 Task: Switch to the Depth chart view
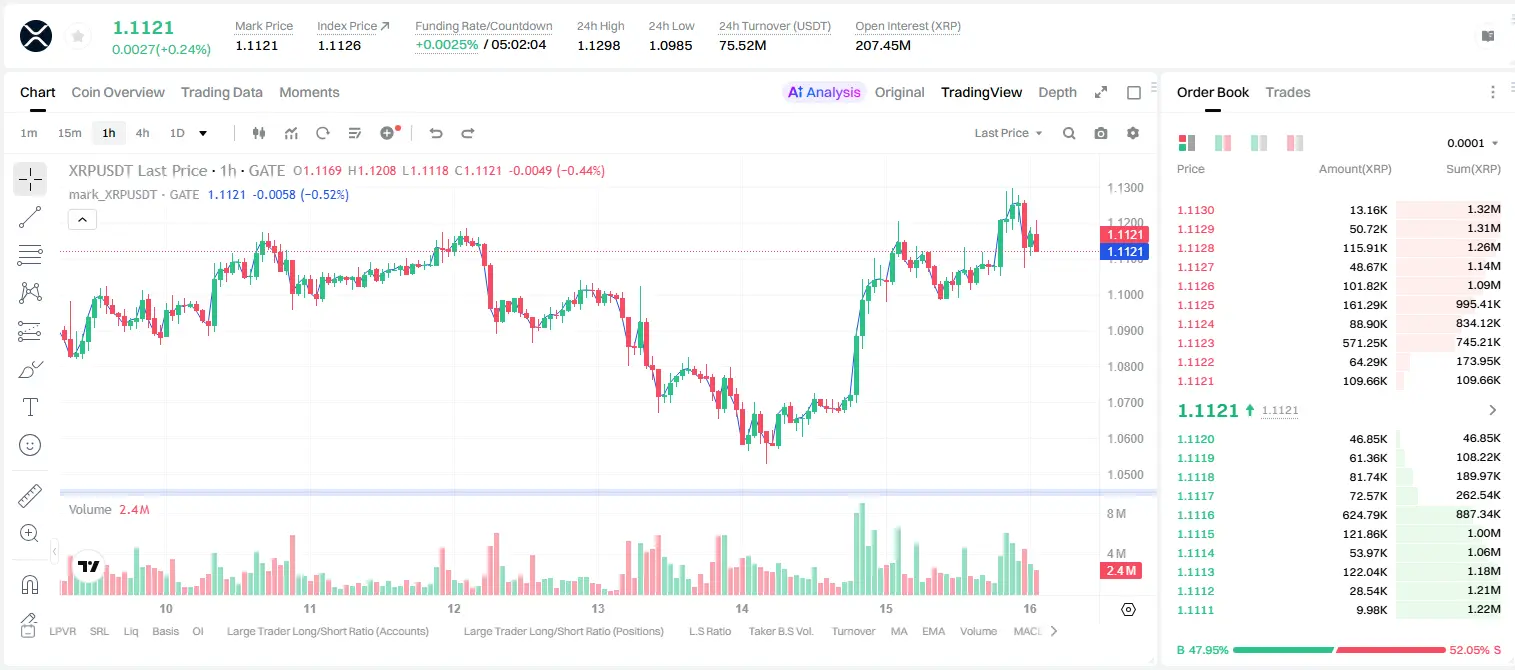pos(1057,92)
